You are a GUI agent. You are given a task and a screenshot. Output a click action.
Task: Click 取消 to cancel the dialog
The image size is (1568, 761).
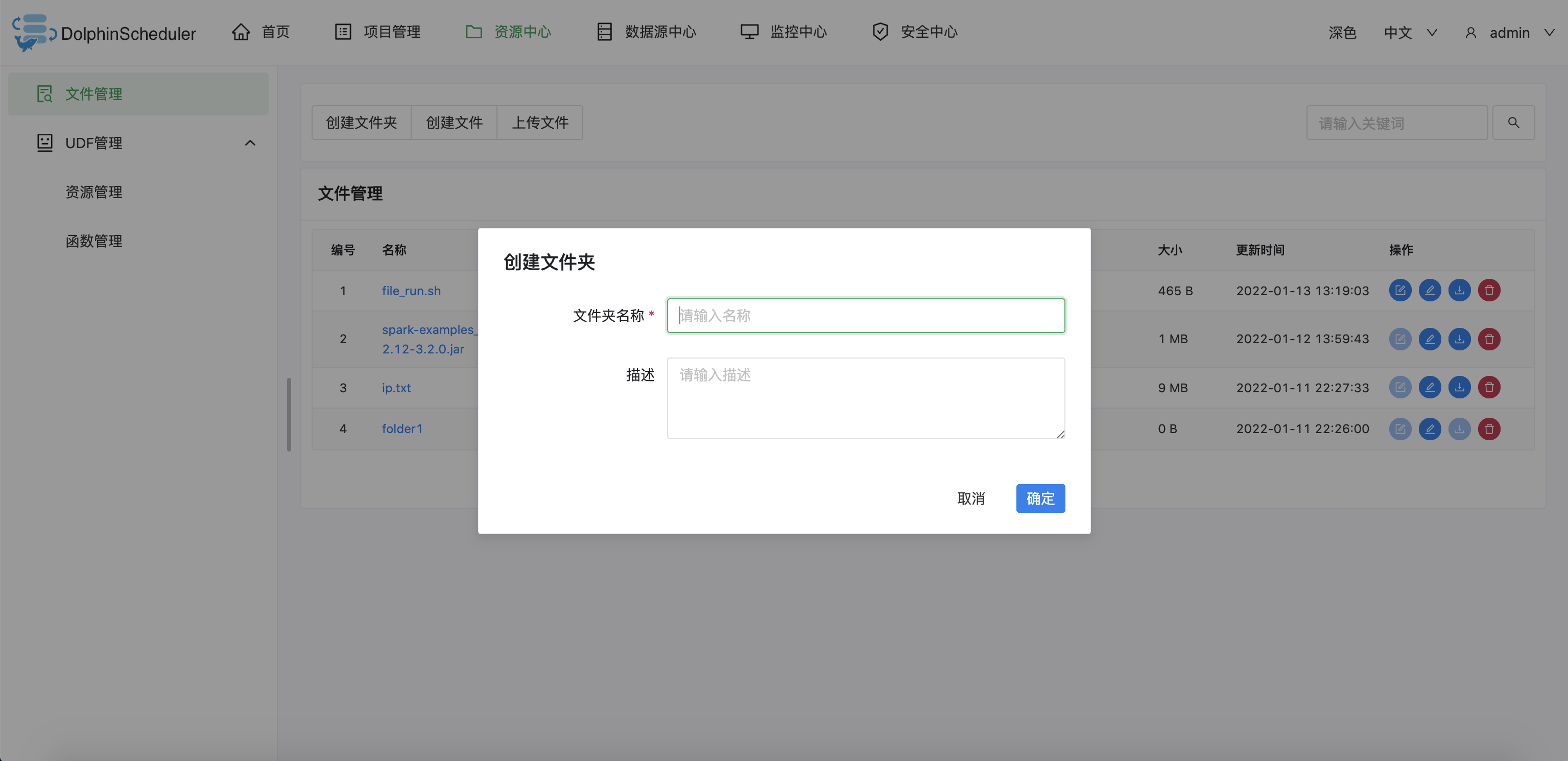[970, 498]
